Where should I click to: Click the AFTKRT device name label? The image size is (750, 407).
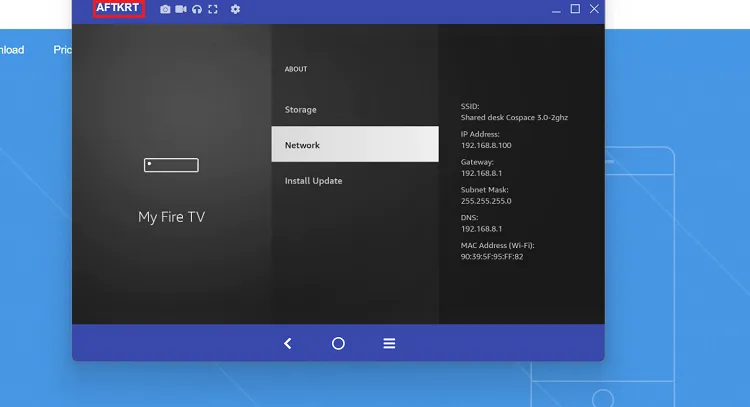coord(118,8)
